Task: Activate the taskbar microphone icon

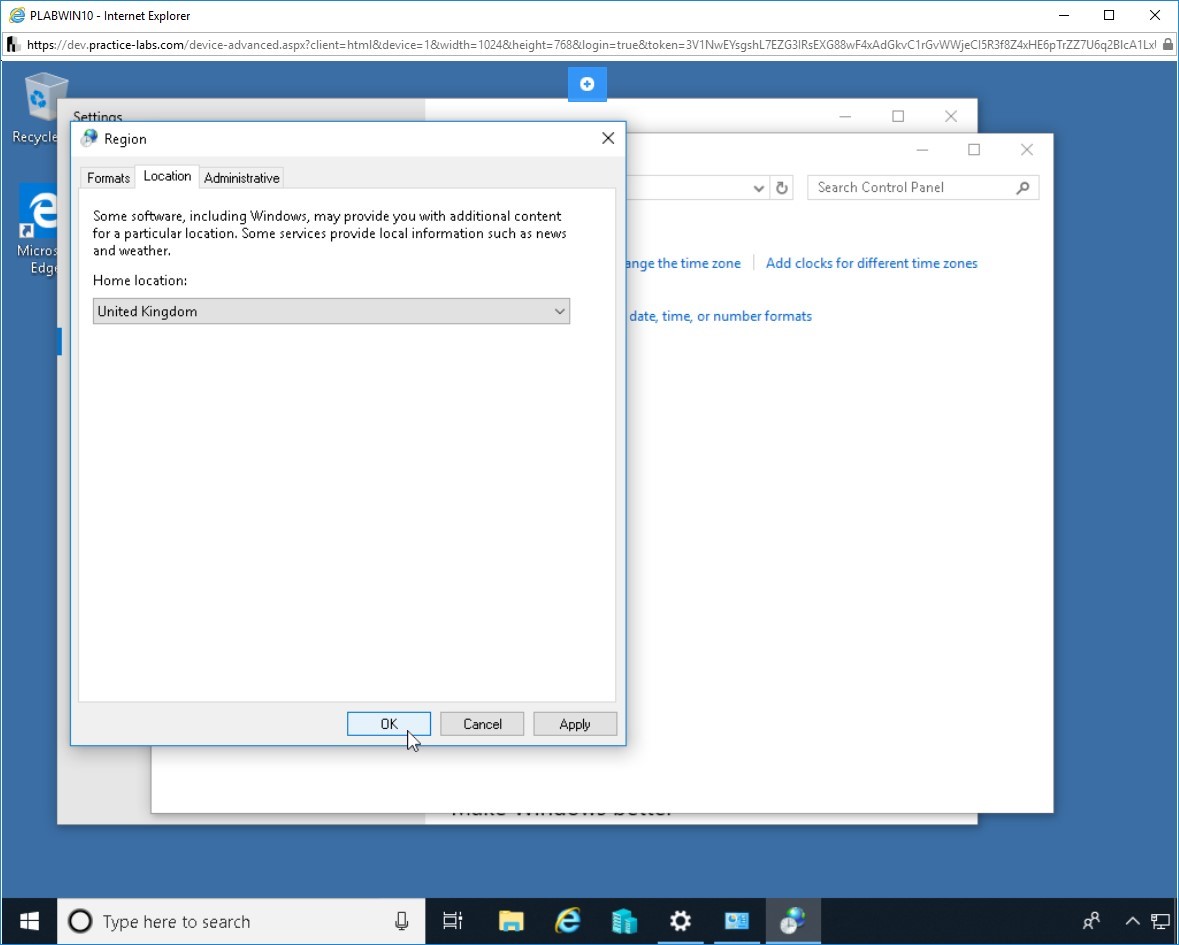Action: pos(402,921)
